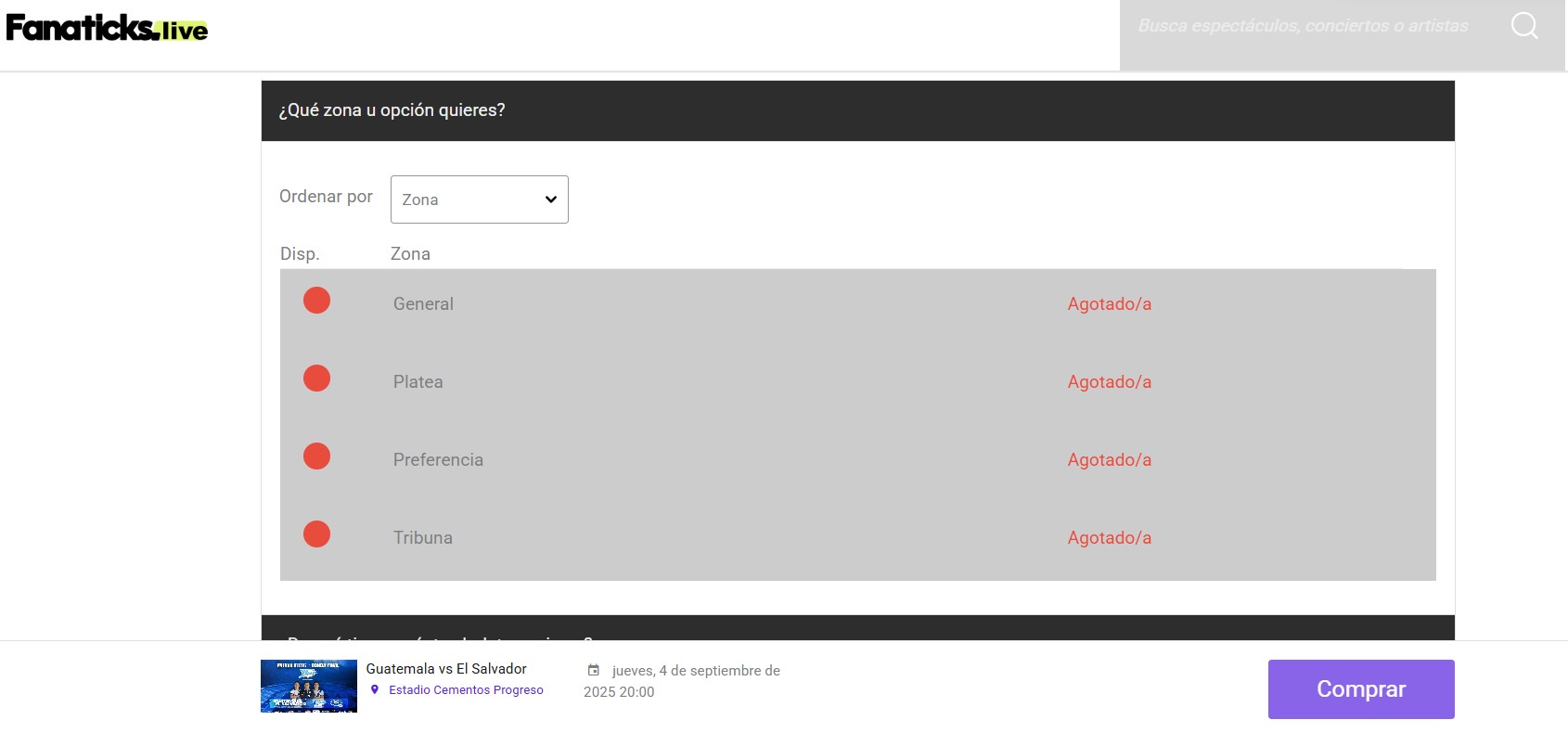Pick the Tribuna zone name

coord(422,538)
